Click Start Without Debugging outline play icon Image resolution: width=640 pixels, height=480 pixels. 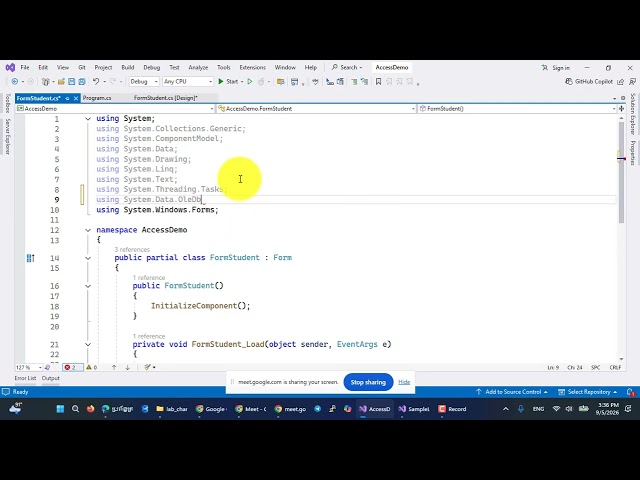[x=250, y=82]
